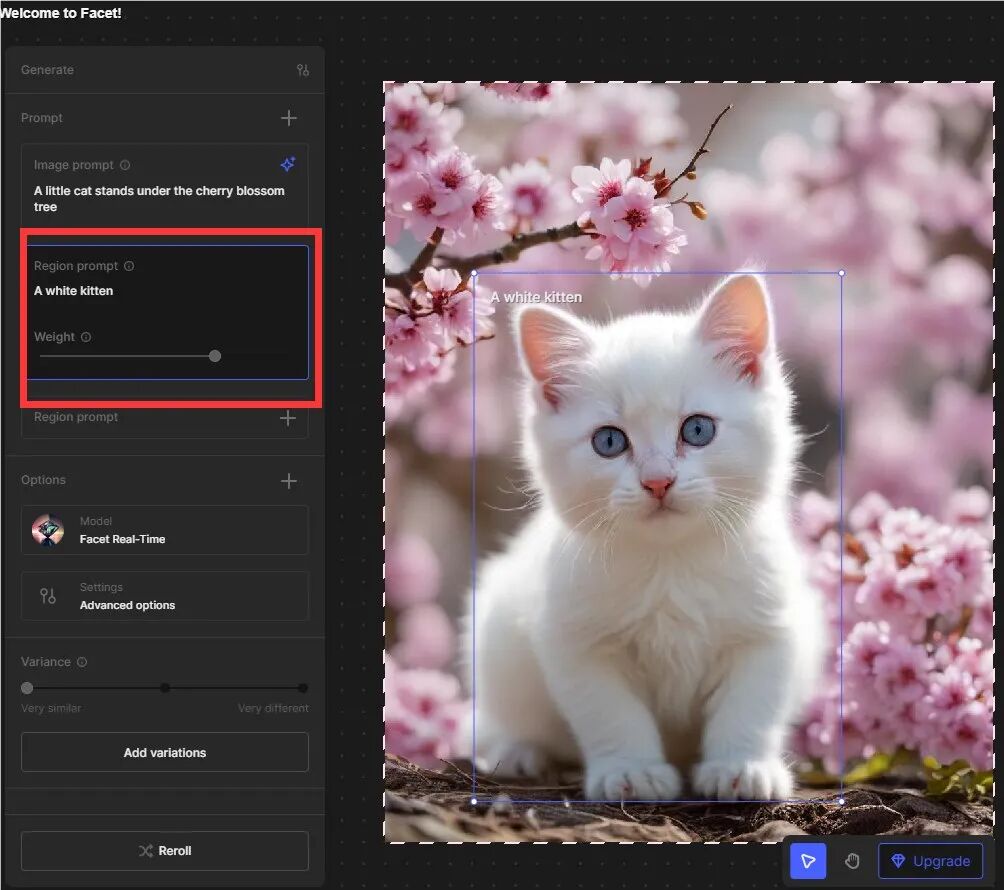Click the Prompt section label
Image resolution: width=1004 pixels, height=890 pixels.
point(42,118)
